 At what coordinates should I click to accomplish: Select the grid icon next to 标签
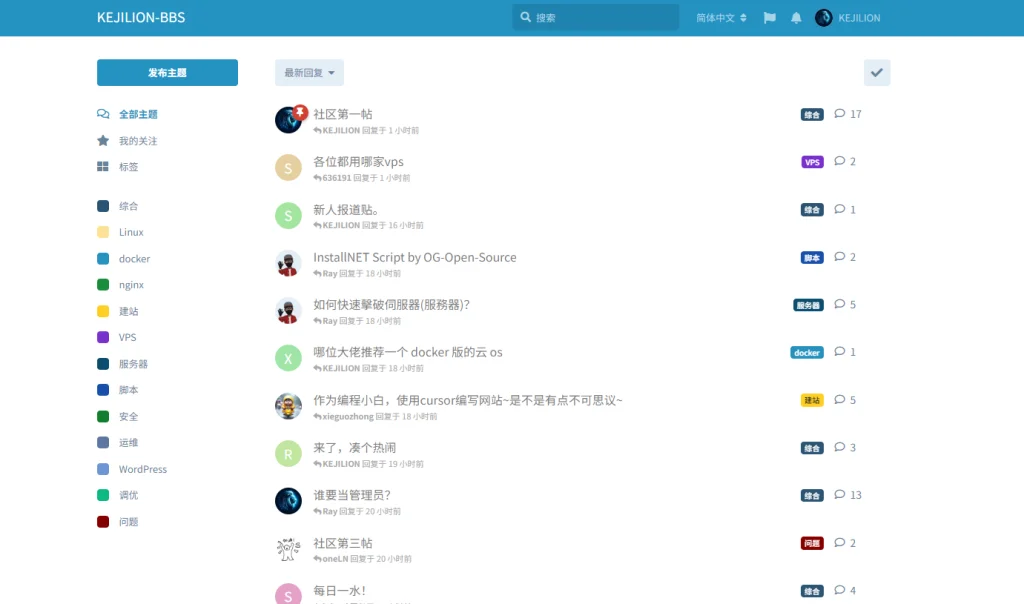(103, 167)
